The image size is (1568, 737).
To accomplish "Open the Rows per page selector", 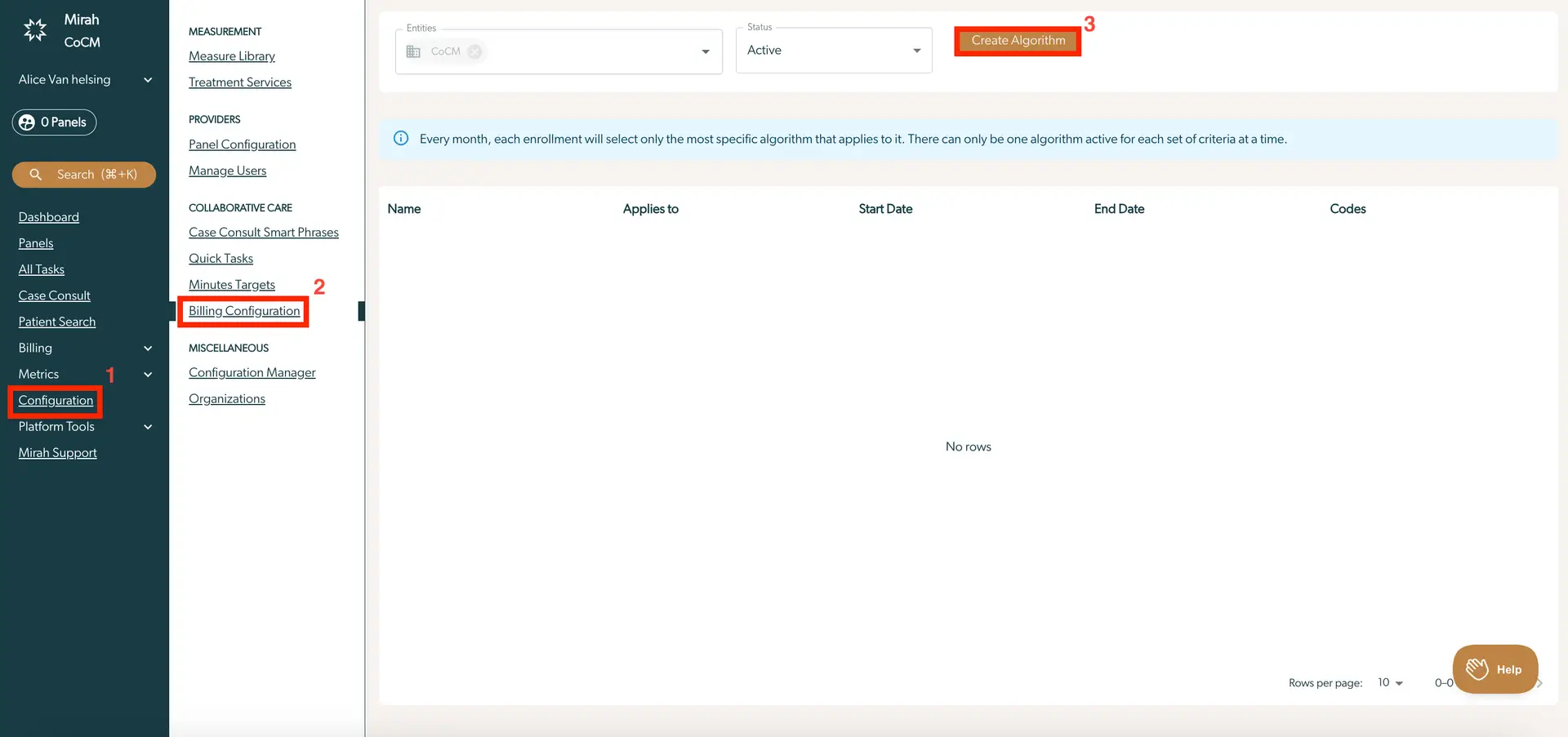I will tap(1388, 682).
